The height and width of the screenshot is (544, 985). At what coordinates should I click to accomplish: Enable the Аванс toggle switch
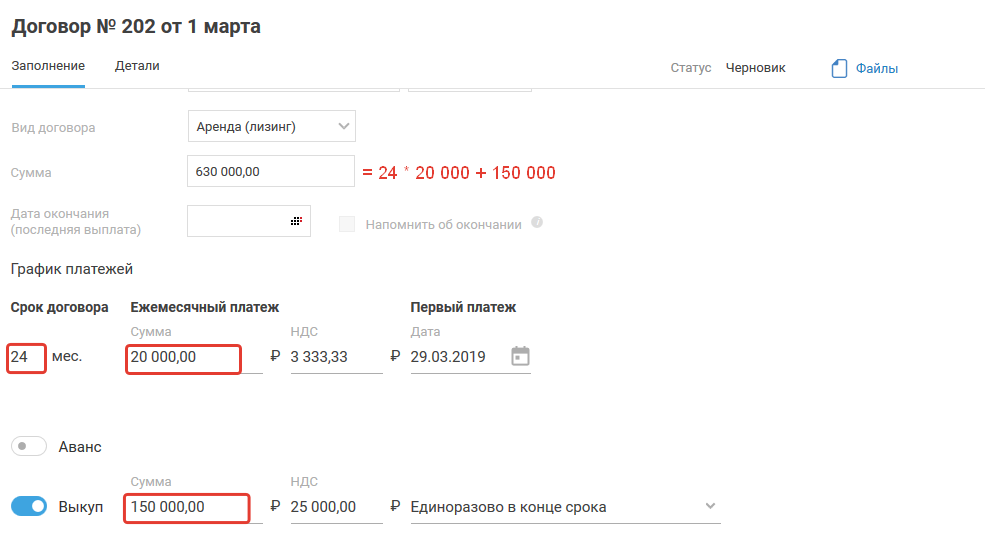pos(29,447)
